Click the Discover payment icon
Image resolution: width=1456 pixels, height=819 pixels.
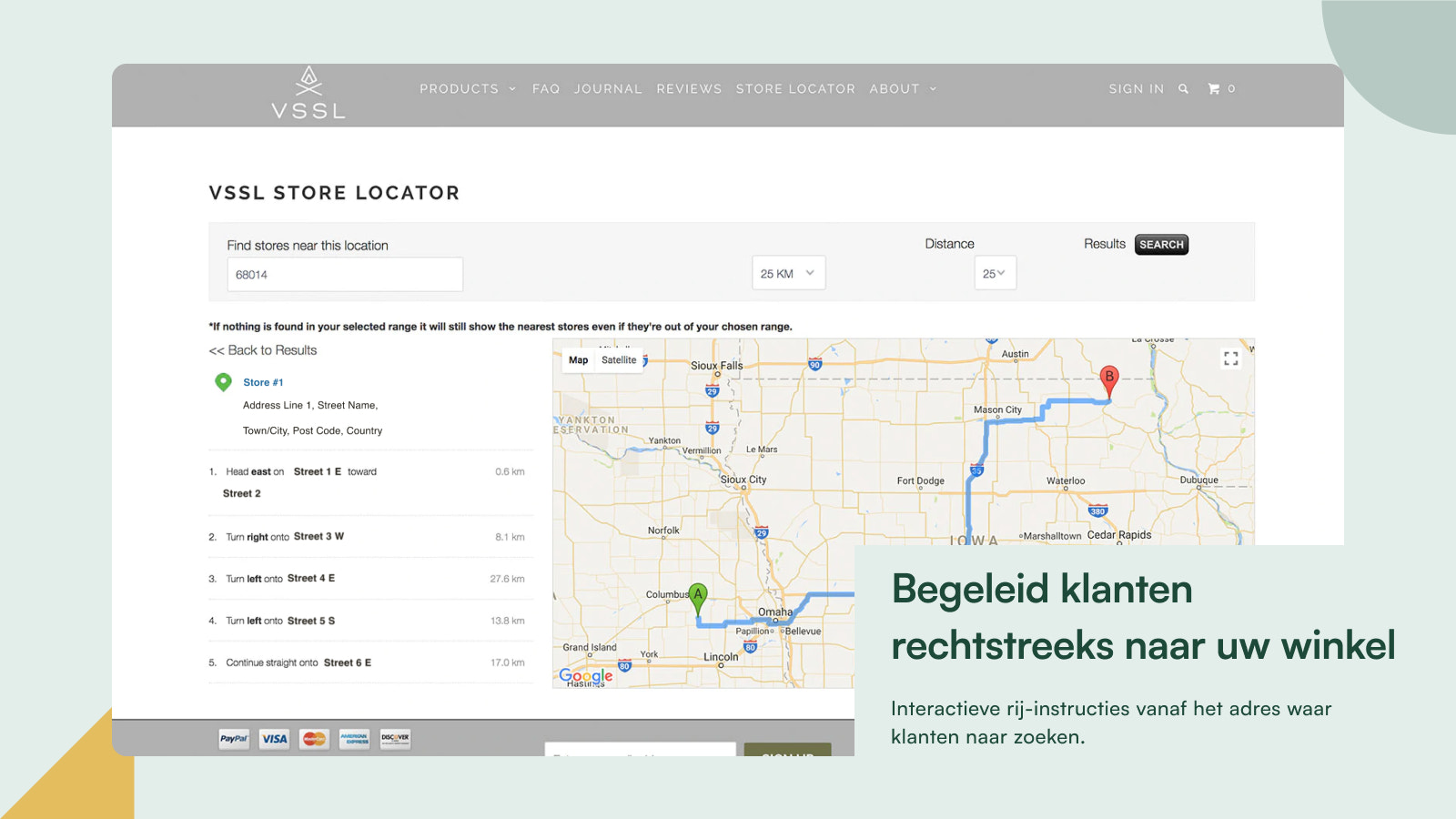click(395, 739)
